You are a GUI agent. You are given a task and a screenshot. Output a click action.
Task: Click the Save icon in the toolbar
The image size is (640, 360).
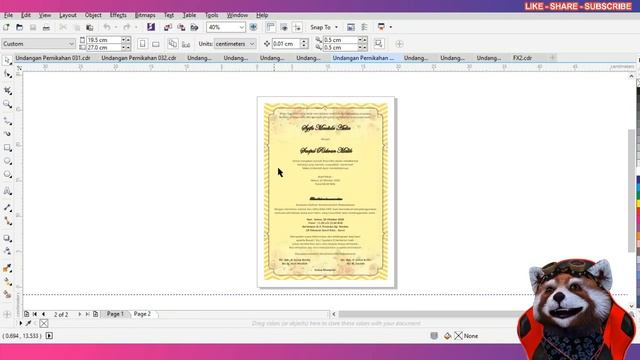click(33, 27)
